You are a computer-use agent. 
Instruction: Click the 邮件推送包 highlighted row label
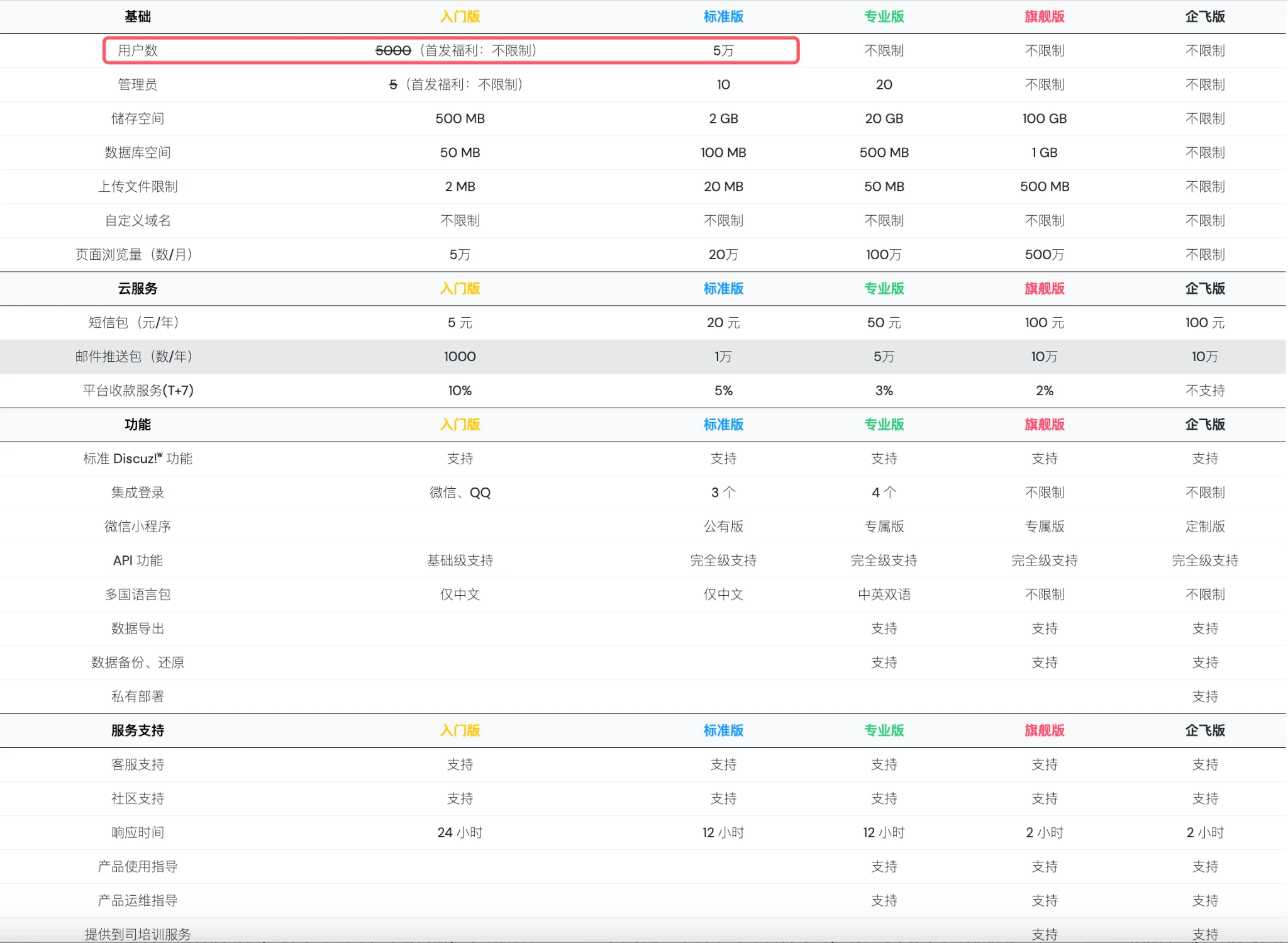tap(134, 357)
